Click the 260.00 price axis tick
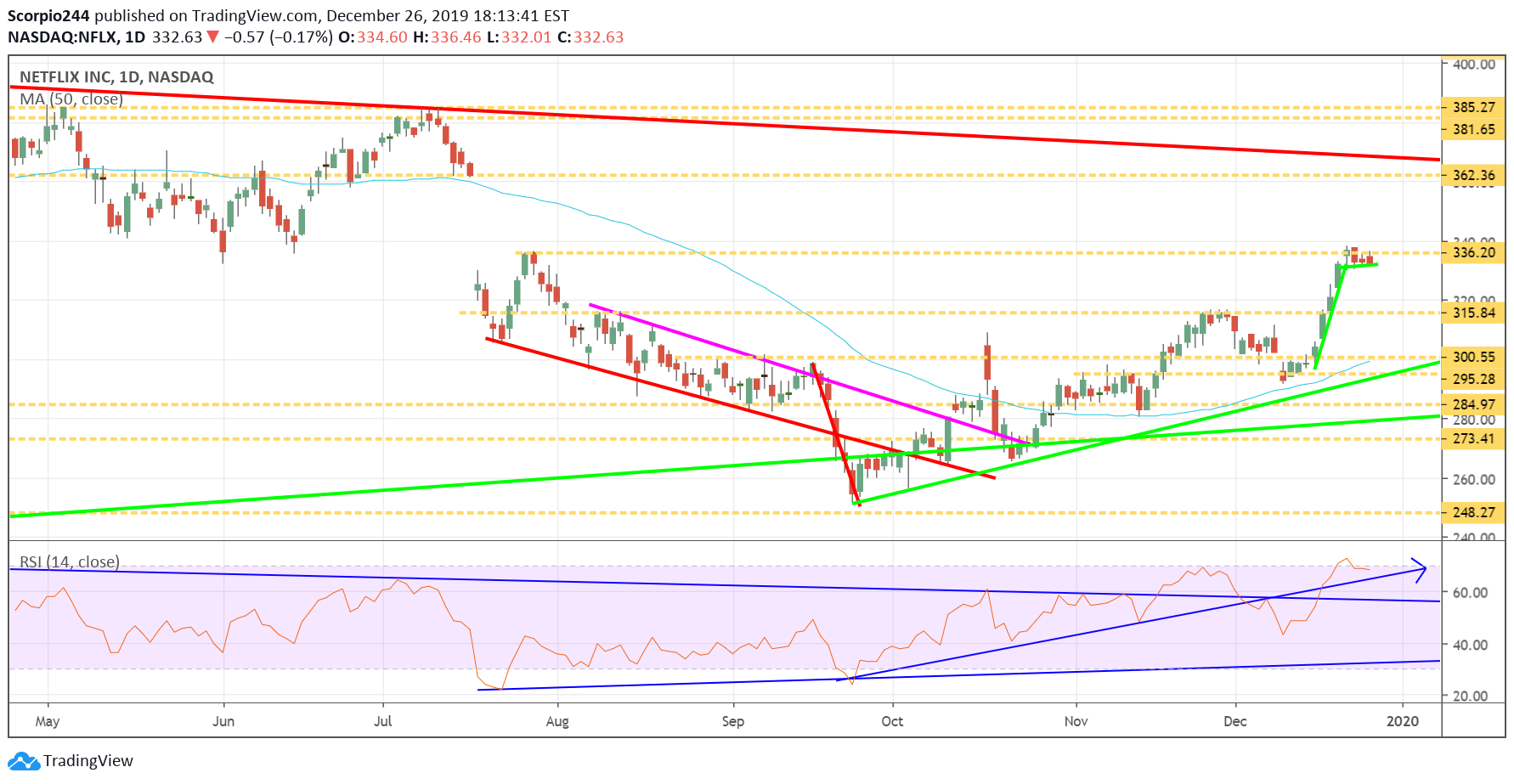 click(1474, 479)
